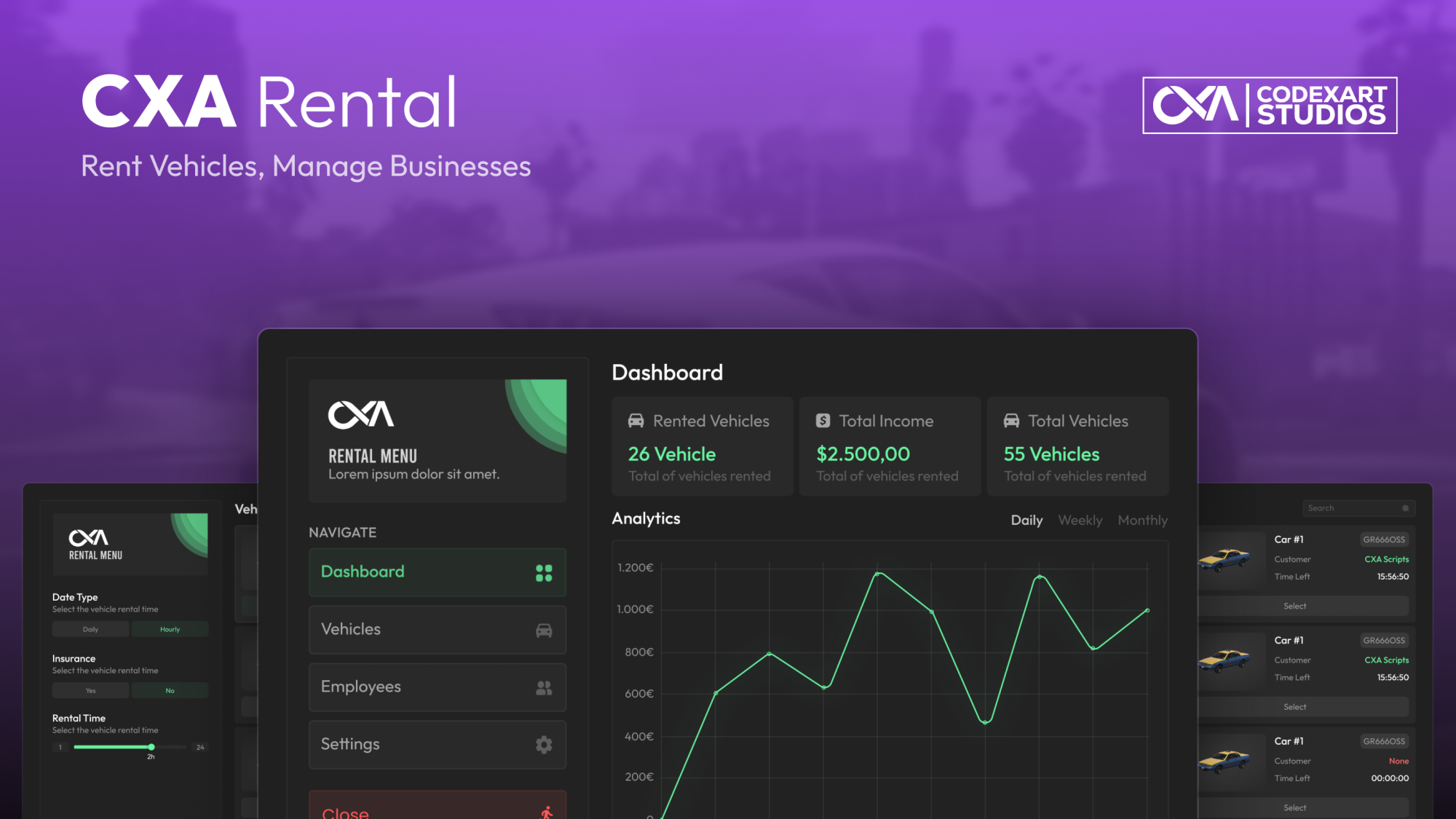Select Hourly date type option
Screen dimensions: 1456x819
(170, 629)
